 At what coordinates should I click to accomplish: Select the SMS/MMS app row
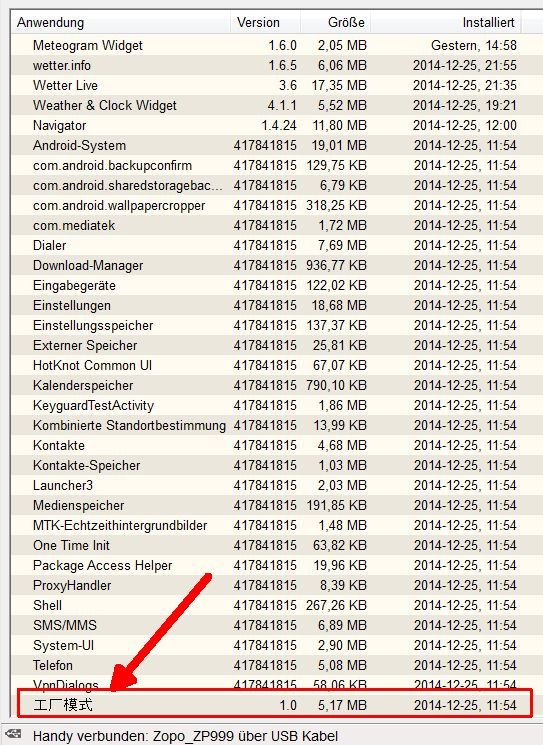point(266,625)
